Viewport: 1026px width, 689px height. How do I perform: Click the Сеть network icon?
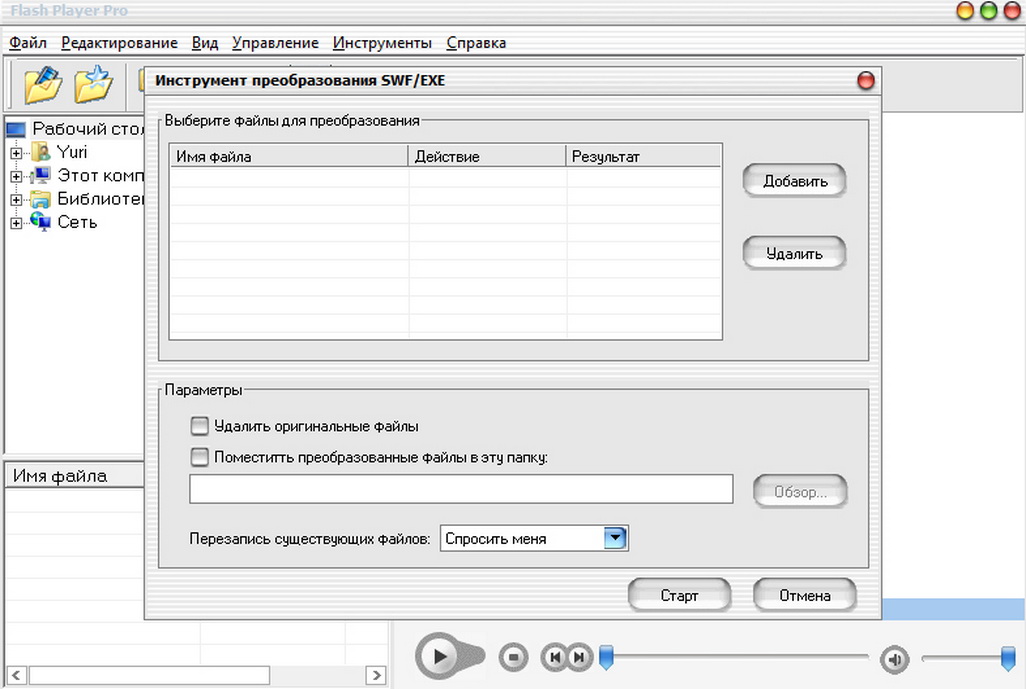coord(41,222)
